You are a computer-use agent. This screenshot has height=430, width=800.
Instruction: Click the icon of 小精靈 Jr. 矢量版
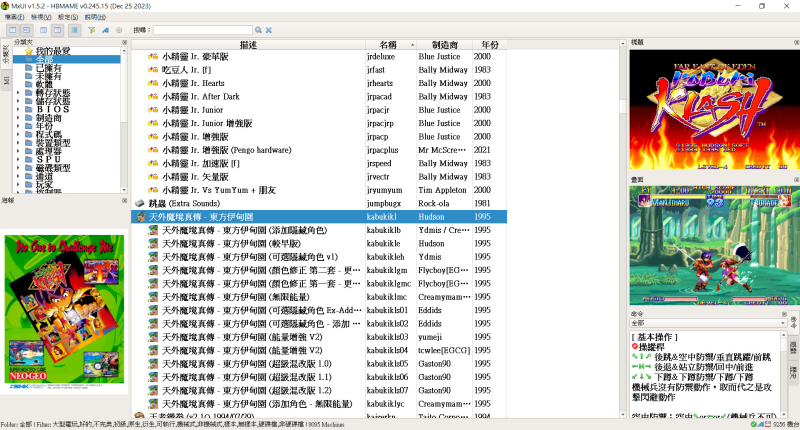(x=153, y=177)
